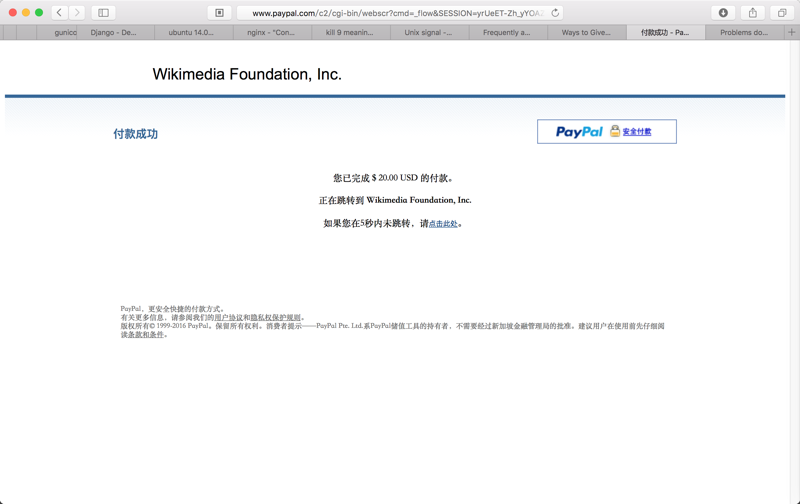Screen dimensions: 800x504
Task: Click the PayPal logo
Action: click(x=579, y=132)
